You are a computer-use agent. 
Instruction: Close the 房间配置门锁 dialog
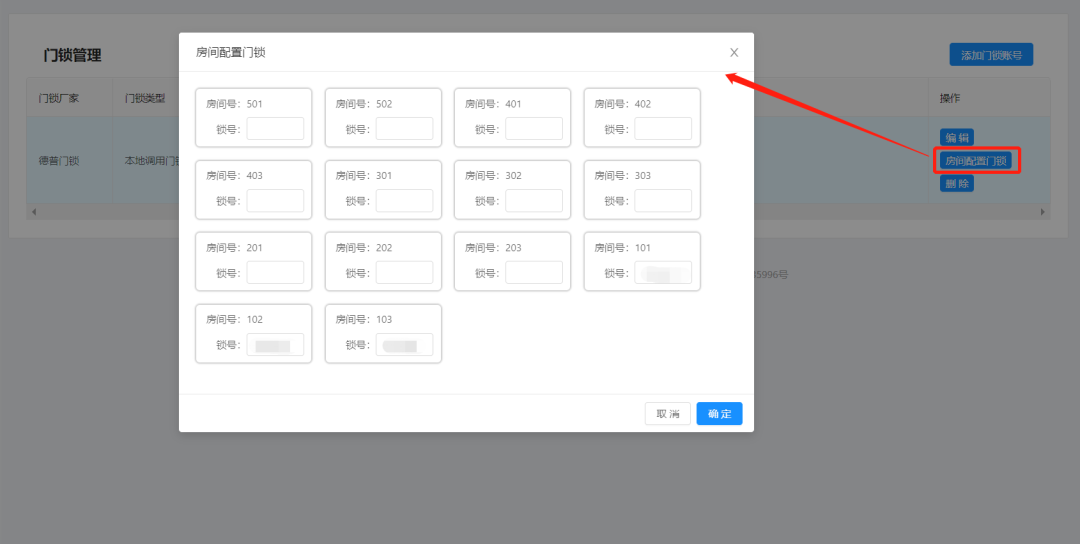(x=734, y=52)
